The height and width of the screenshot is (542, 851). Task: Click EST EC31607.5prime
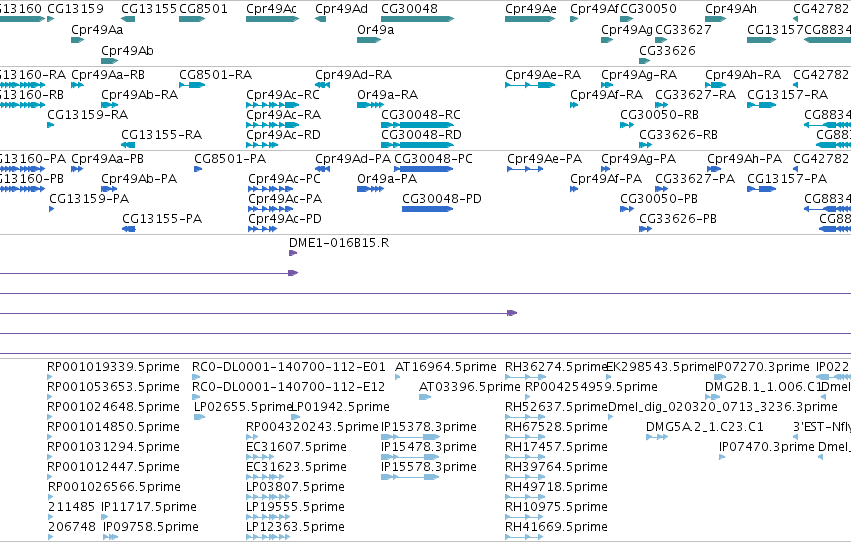[260, 457]
